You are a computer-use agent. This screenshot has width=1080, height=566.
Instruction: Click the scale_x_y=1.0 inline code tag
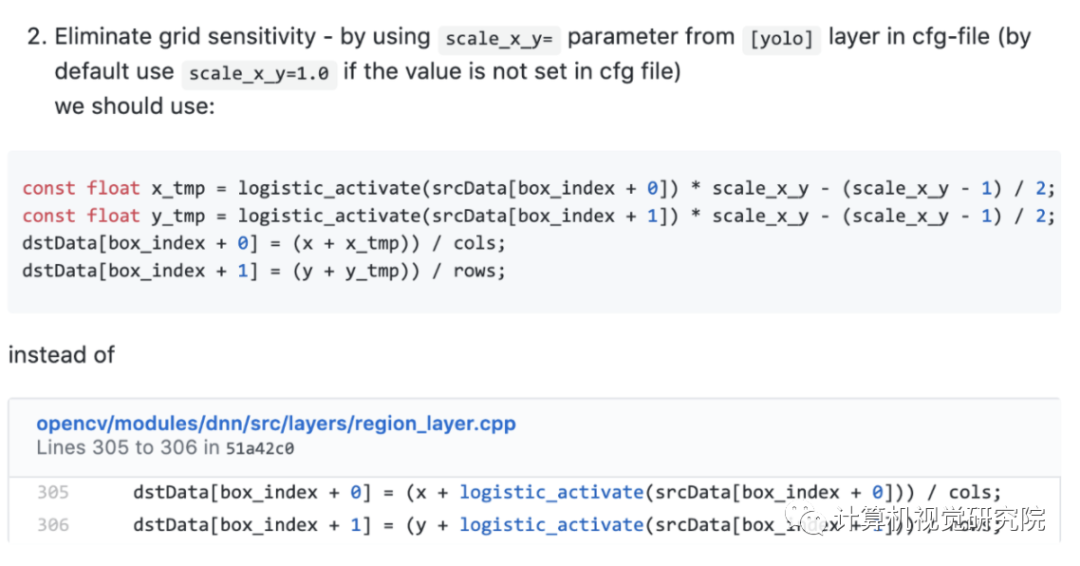[x=259, y=73]
